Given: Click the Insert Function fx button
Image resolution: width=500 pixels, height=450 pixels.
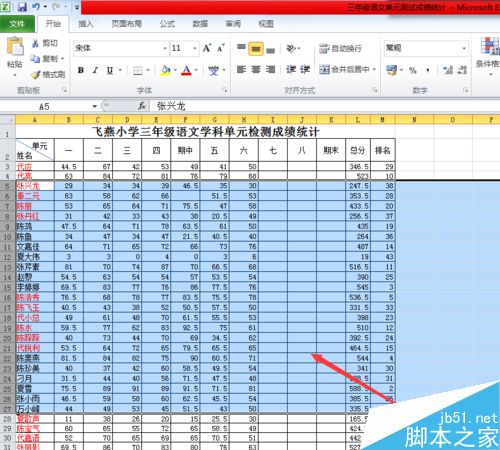Looking at the screenshot, I should tap(142, 106).
